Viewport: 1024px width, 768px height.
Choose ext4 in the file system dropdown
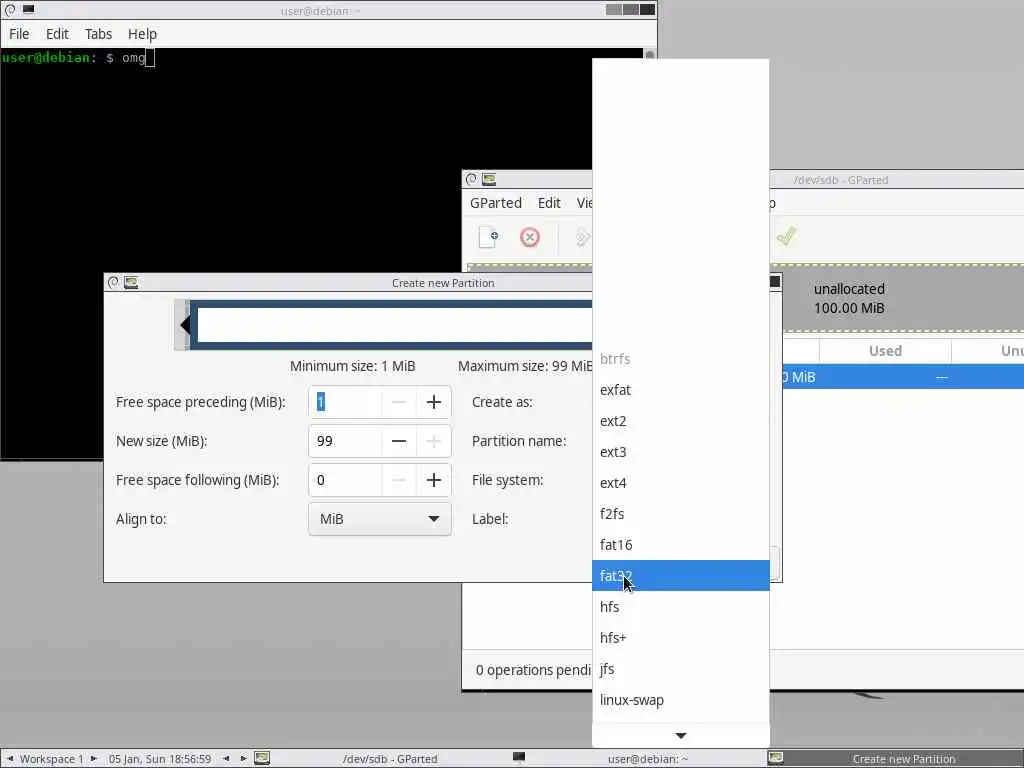[x=680, y=483]
